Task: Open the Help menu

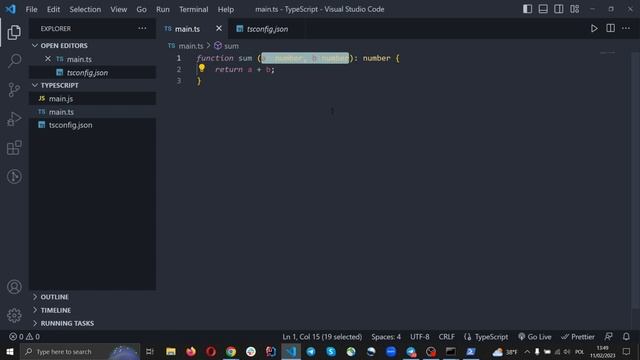Action: [x=226, y=9]
